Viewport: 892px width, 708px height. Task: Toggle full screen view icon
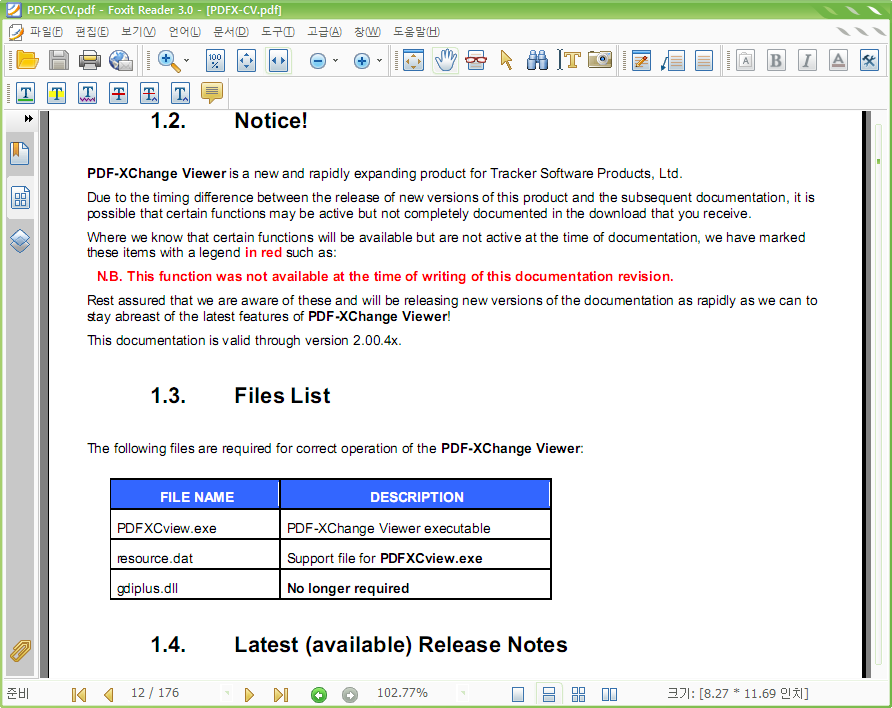[x=413, y=60]
